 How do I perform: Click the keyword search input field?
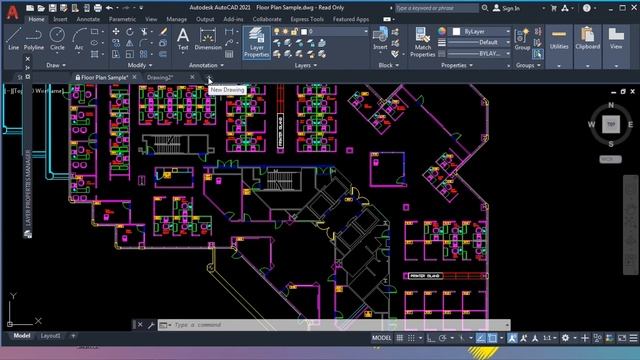point(436,8)
